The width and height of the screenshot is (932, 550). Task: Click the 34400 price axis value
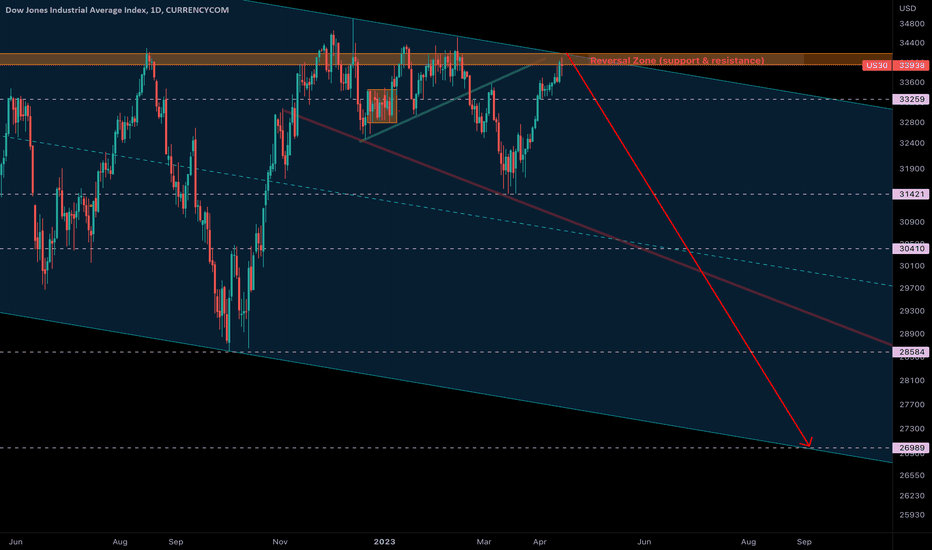point(912,43)
